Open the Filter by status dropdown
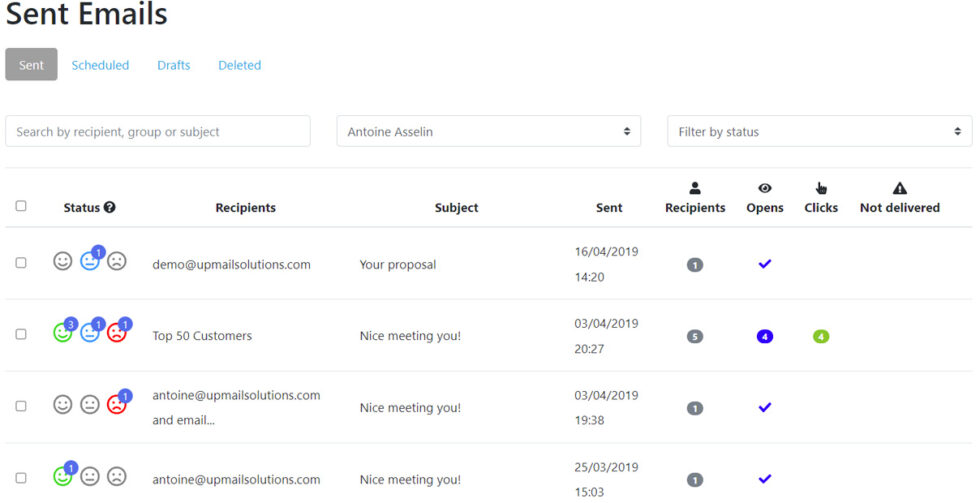The height and width of the screenshot is (503, 980). click(819, 131)
